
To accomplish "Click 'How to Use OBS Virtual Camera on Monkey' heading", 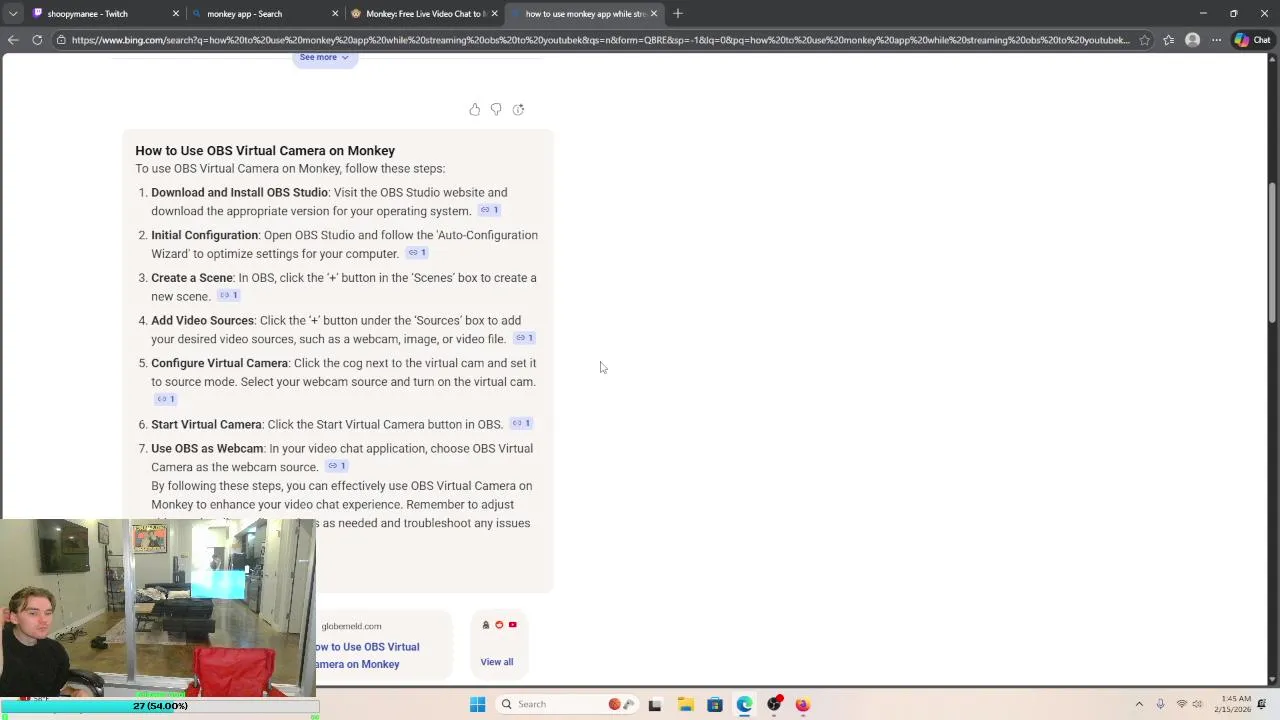I will (265, 151).
